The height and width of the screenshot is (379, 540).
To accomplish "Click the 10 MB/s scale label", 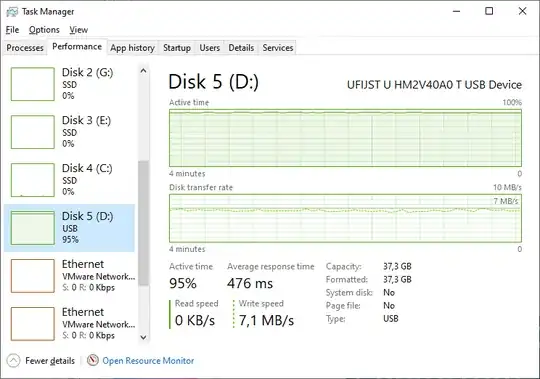I will [507, 188].
